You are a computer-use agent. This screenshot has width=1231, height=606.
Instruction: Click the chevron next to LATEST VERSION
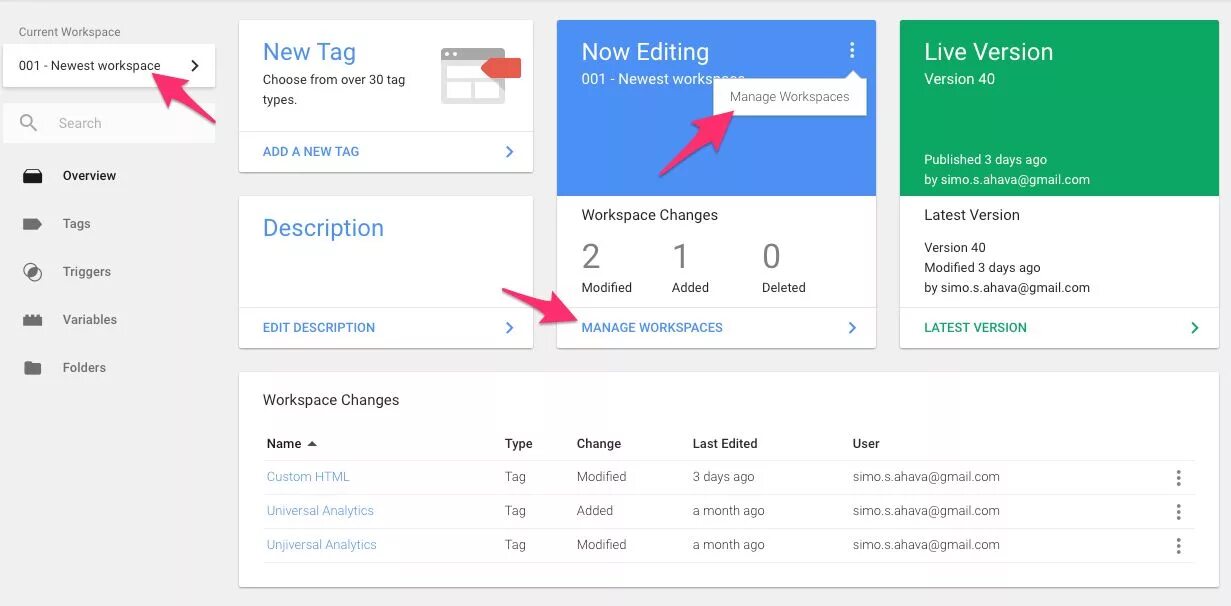pyautogui.click(x=1194, y=328)
